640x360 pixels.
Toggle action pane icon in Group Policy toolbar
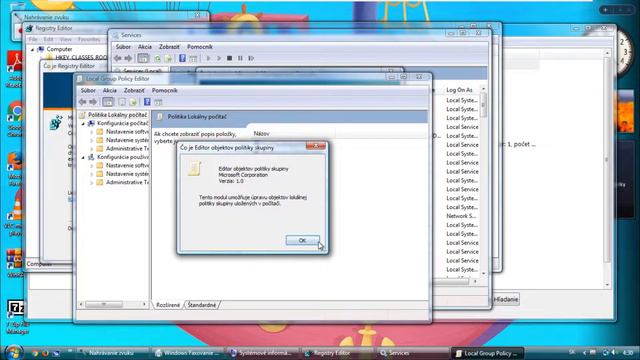pos(158,102)
